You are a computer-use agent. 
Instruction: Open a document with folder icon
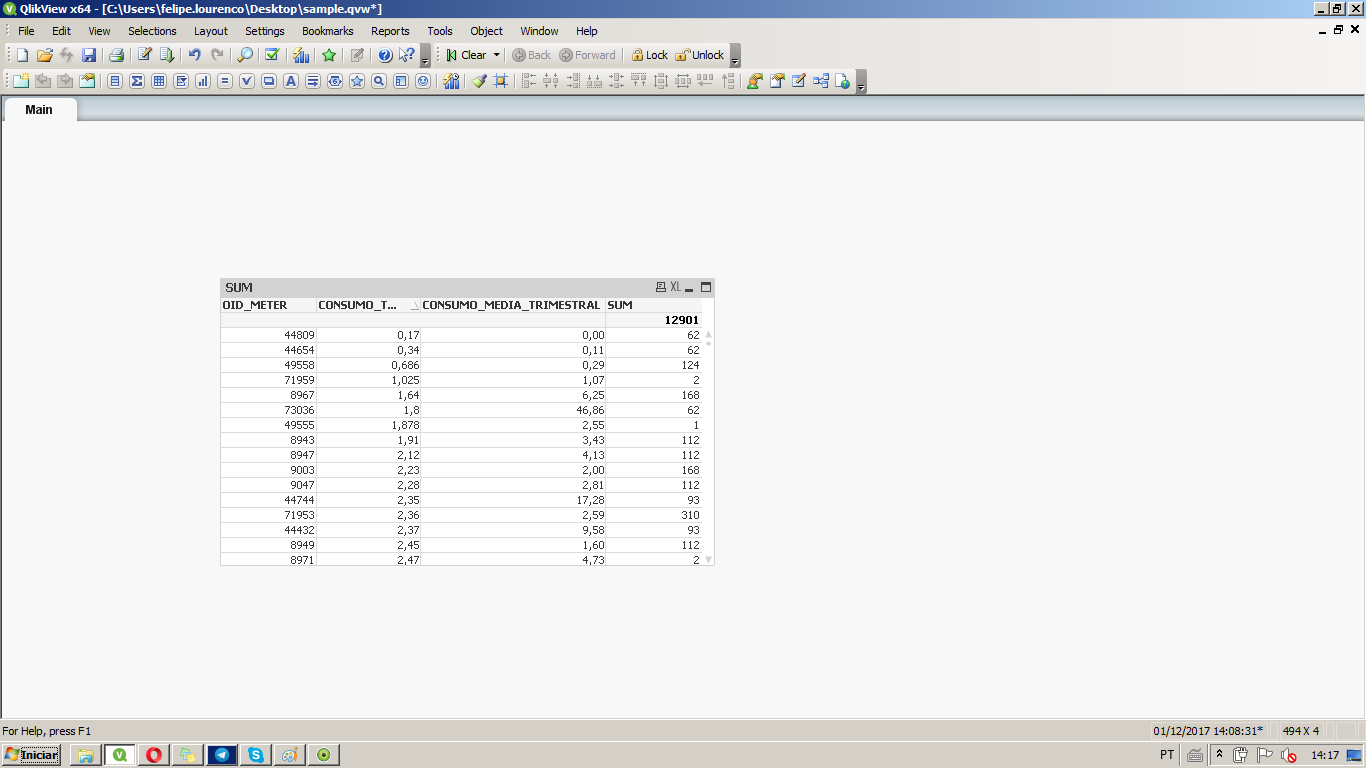[44, 55]
